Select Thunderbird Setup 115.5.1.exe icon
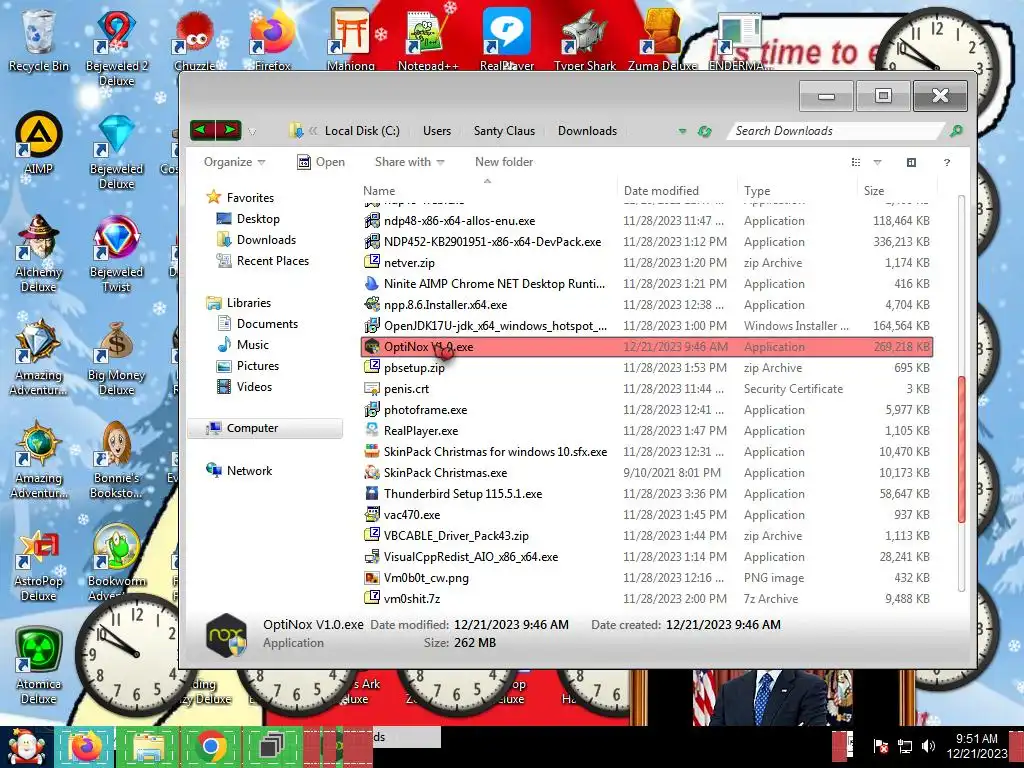 coord(372,493)
